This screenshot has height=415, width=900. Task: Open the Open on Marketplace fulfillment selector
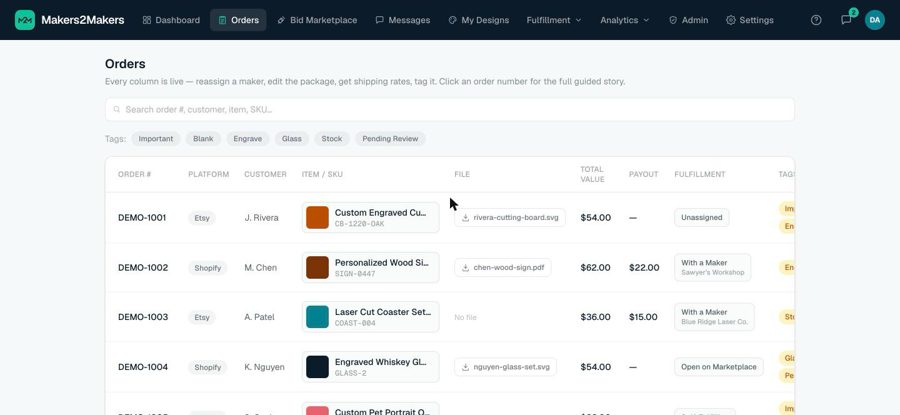tap(719, 367)
